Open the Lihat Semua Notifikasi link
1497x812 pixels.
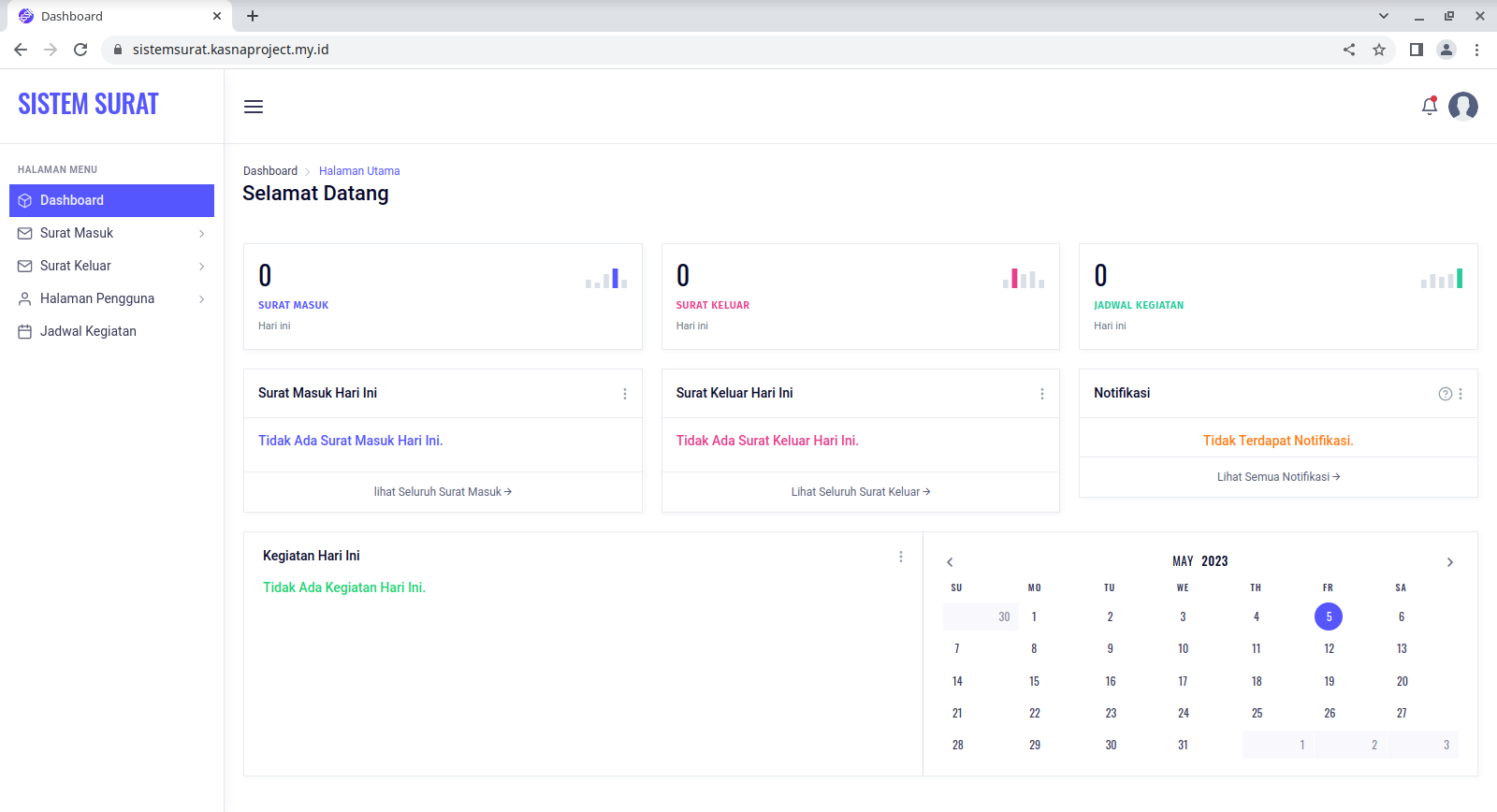[x=1278, y=477]
